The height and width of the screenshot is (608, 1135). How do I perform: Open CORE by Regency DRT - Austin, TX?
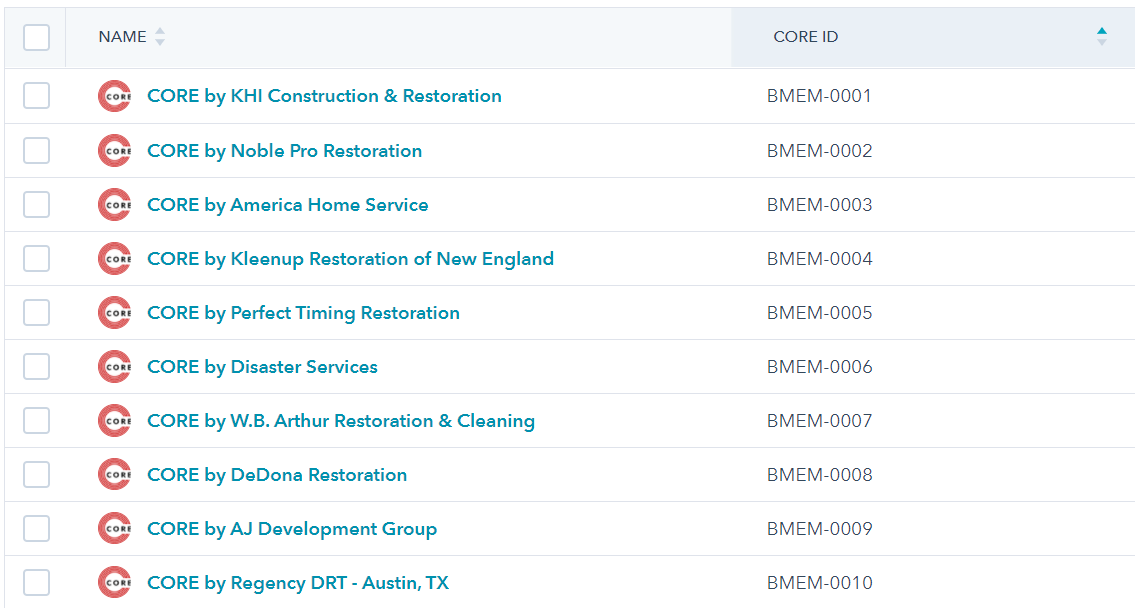click(x=298, y=583)
